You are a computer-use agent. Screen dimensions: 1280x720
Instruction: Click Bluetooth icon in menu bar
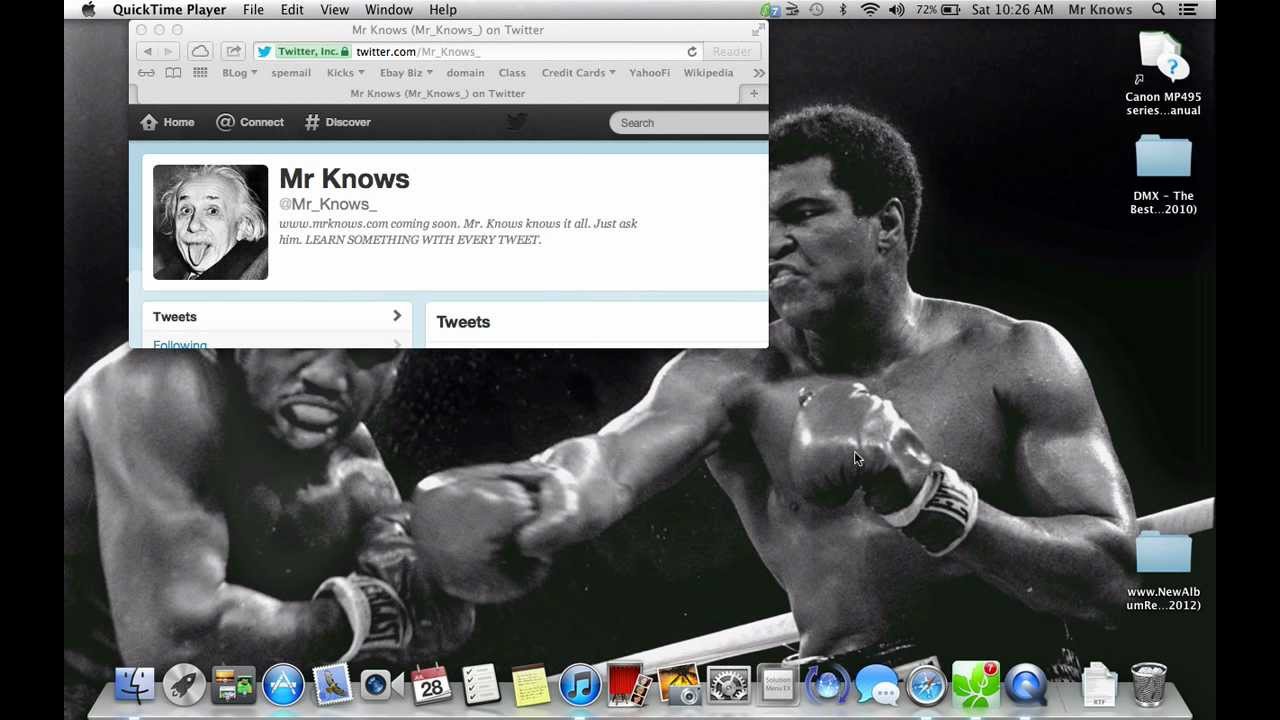(x=843, y=10)
